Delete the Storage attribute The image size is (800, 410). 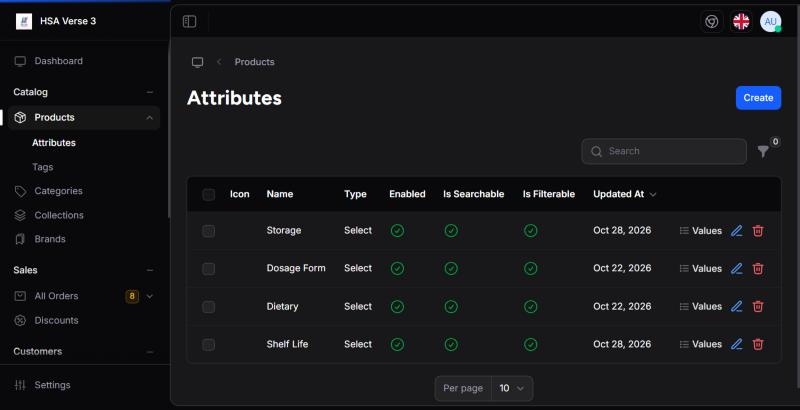point(758,231)
